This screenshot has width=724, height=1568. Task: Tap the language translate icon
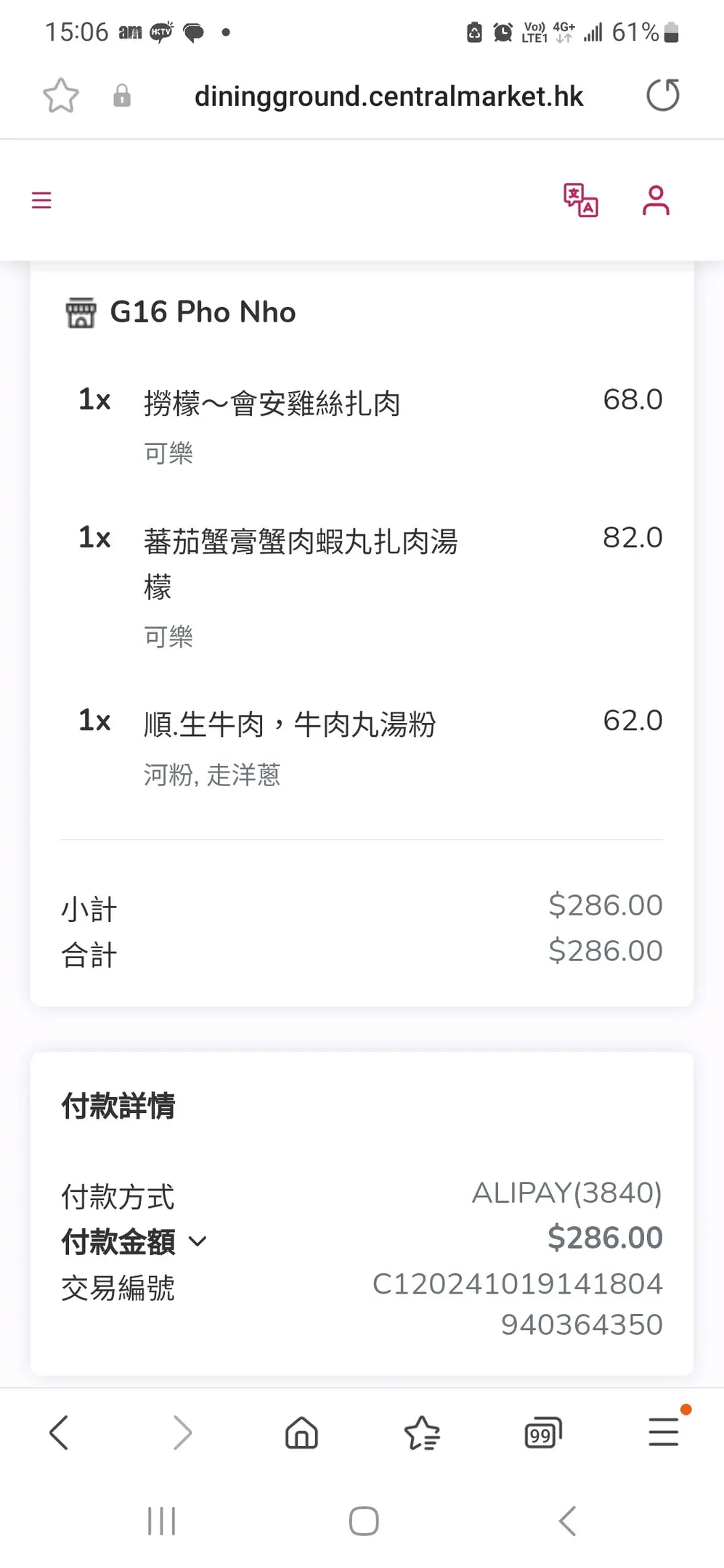coord(581,200)
